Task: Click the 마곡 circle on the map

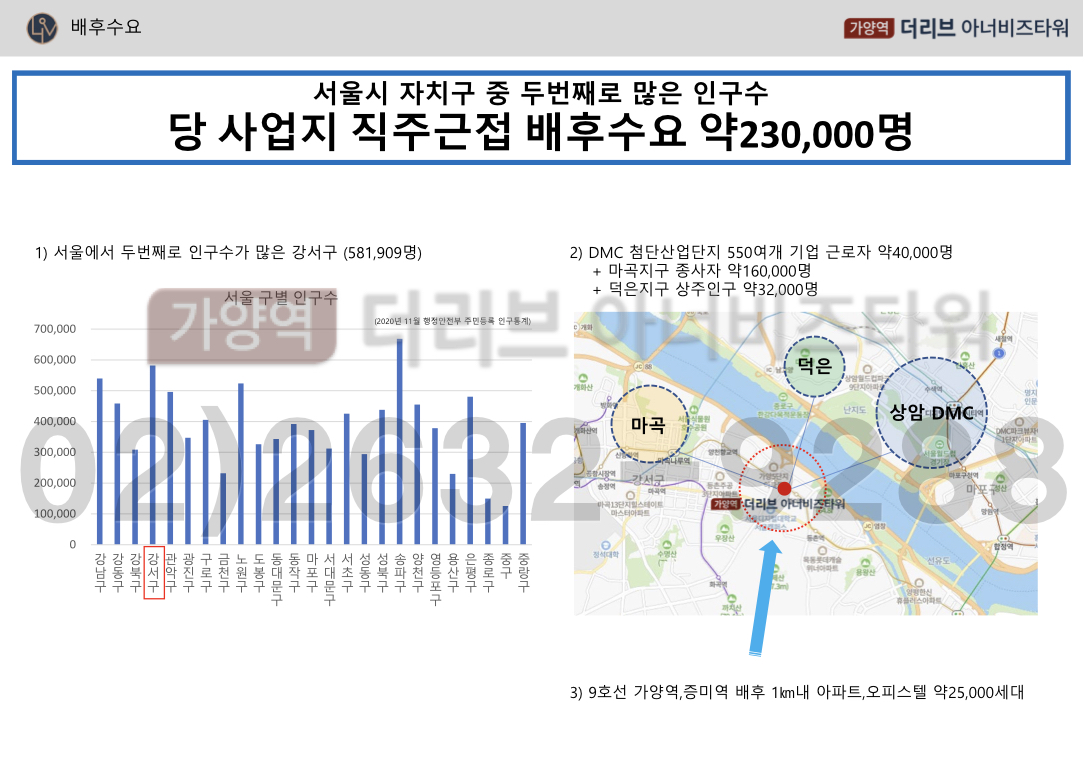Action: pos(649,424)
